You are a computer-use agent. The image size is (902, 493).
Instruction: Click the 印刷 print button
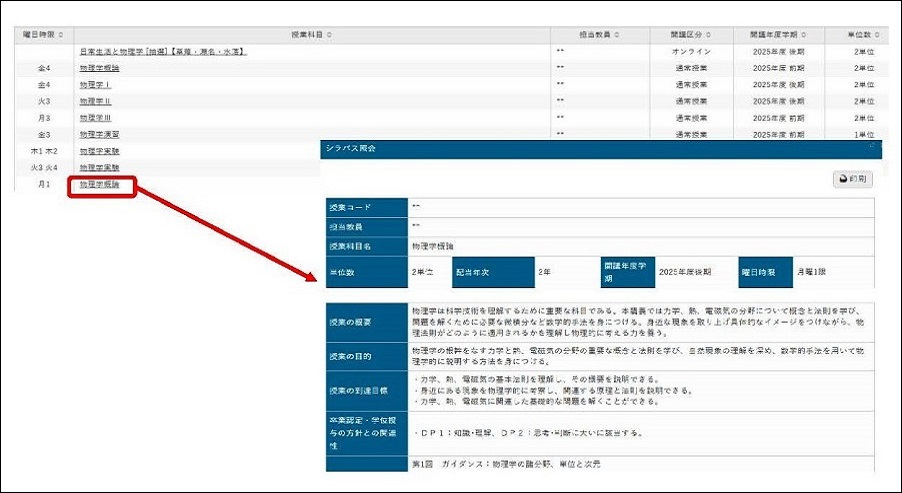852,179
